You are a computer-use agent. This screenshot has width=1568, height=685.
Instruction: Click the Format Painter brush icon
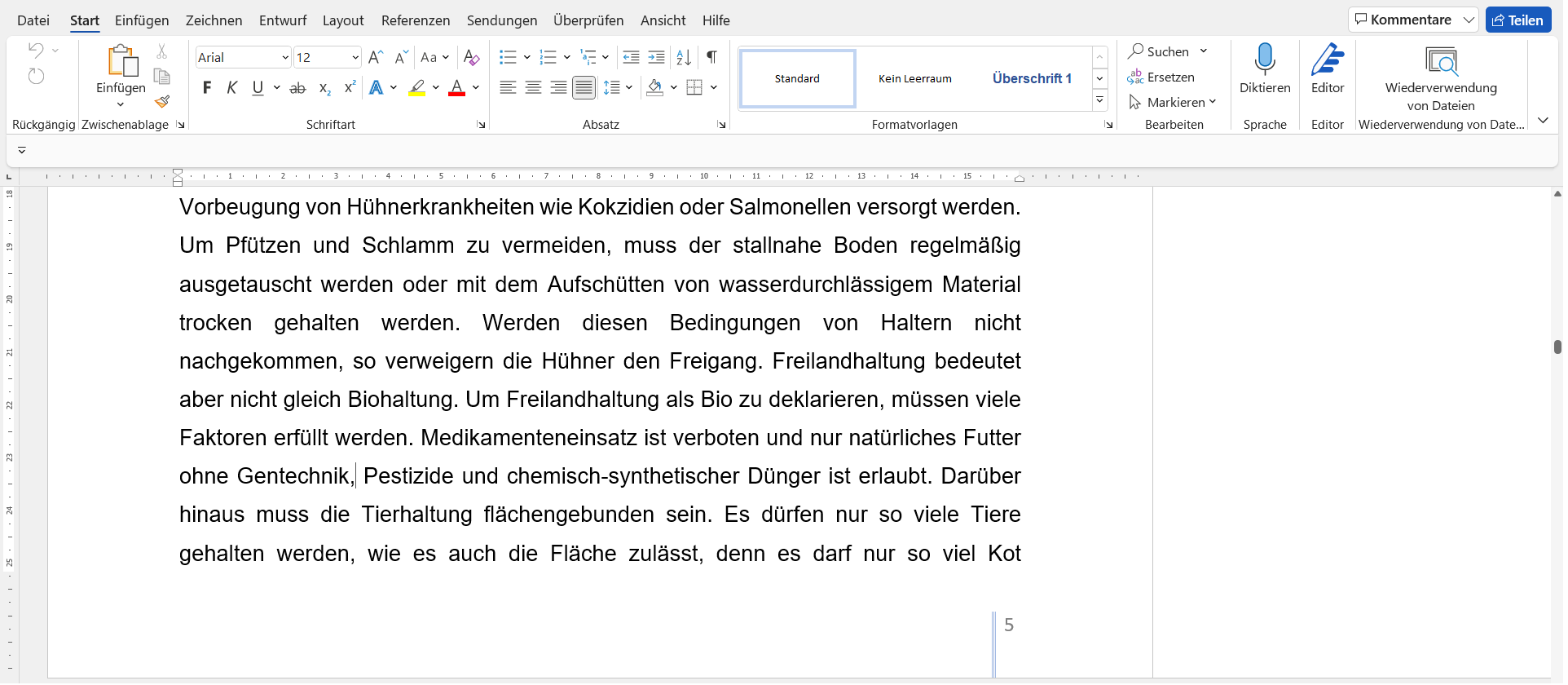(162, 102)
